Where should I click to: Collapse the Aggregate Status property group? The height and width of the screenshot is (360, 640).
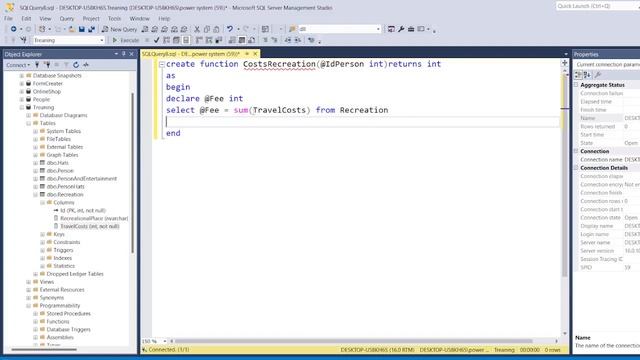576,85
